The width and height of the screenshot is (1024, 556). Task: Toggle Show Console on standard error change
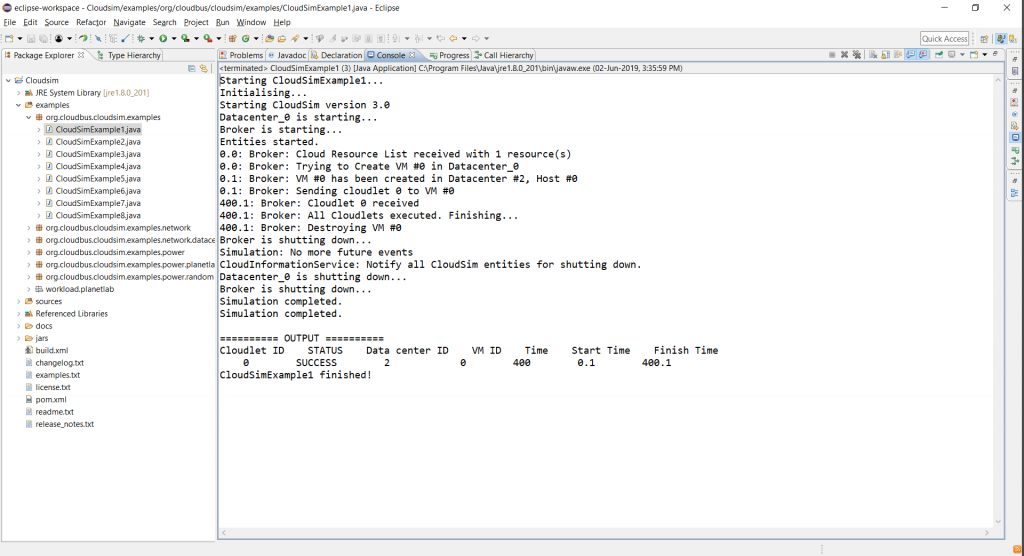click(x=923, y=55)
